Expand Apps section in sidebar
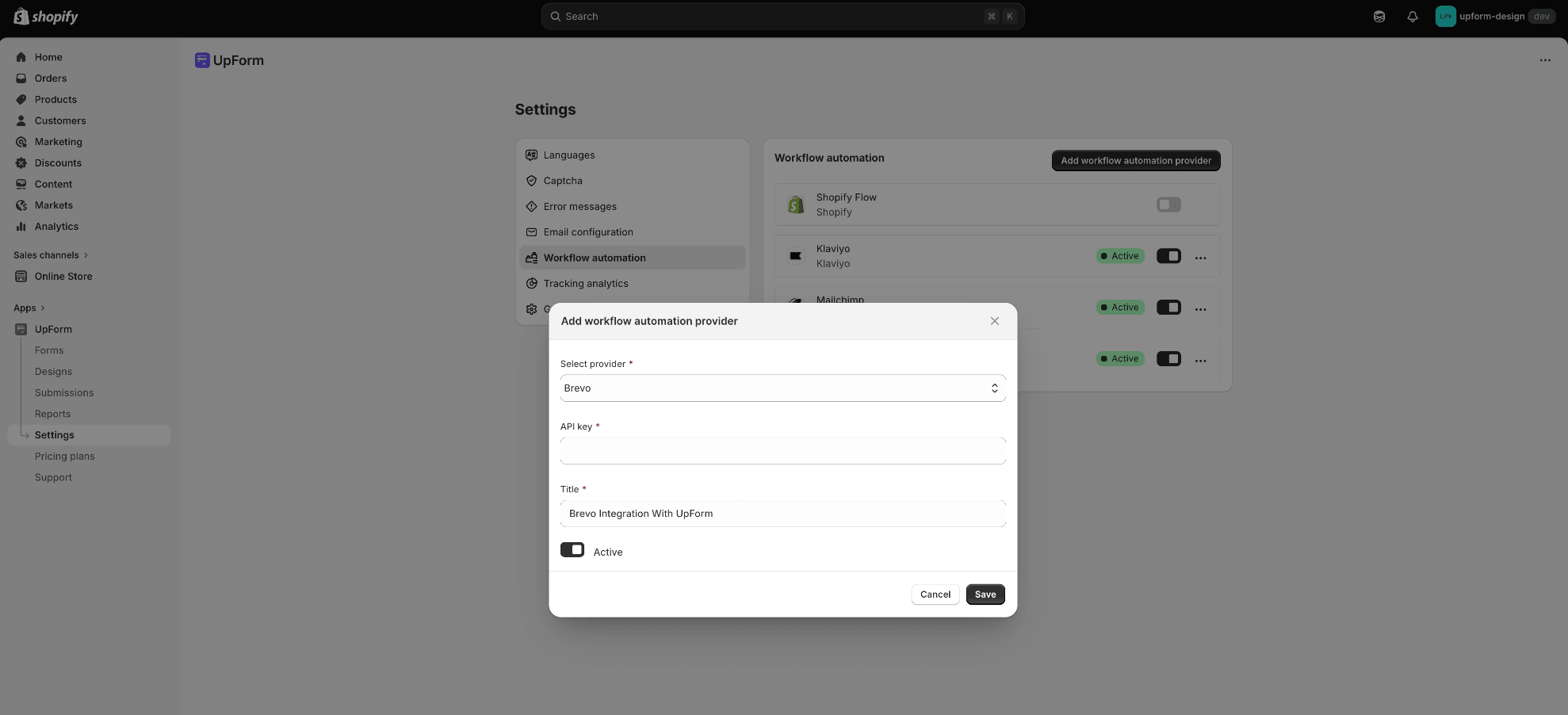This screenshot has height=715, width=1568. click(x=29, y=308)
